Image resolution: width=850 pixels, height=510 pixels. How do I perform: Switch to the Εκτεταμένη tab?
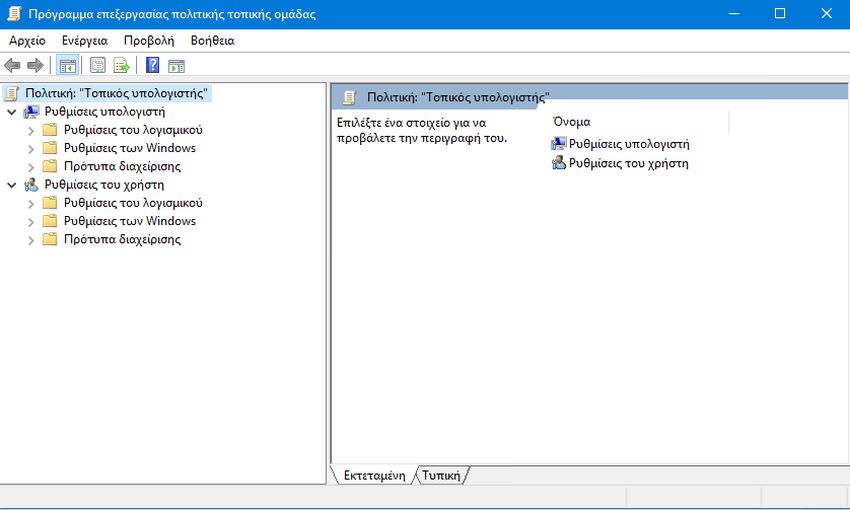[373, 476]
